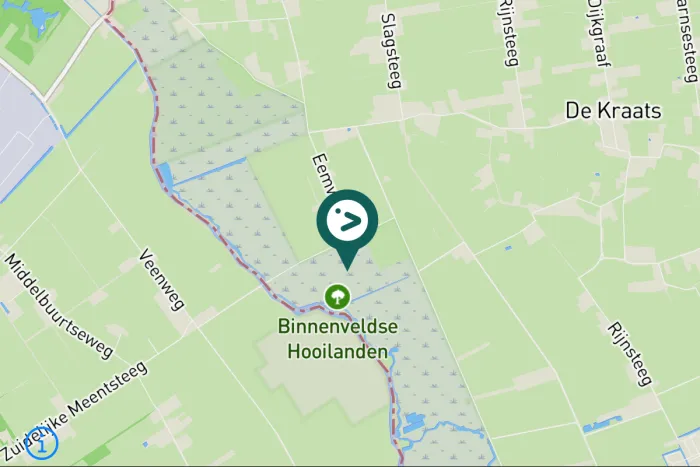Click the Rijnsteeg label south of De Kraats

coord(629,354)
